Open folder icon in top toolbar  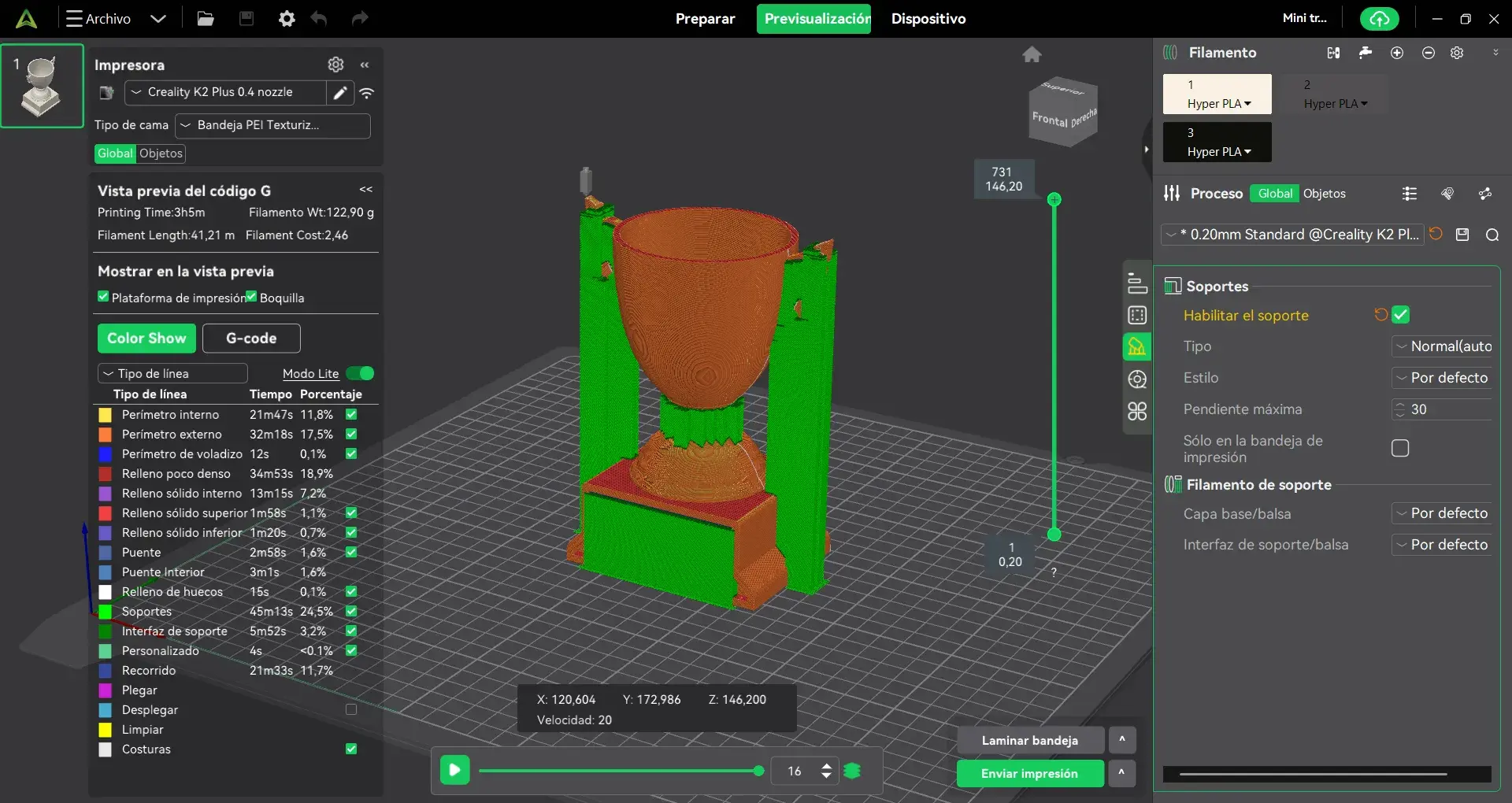tap(206, 18)
